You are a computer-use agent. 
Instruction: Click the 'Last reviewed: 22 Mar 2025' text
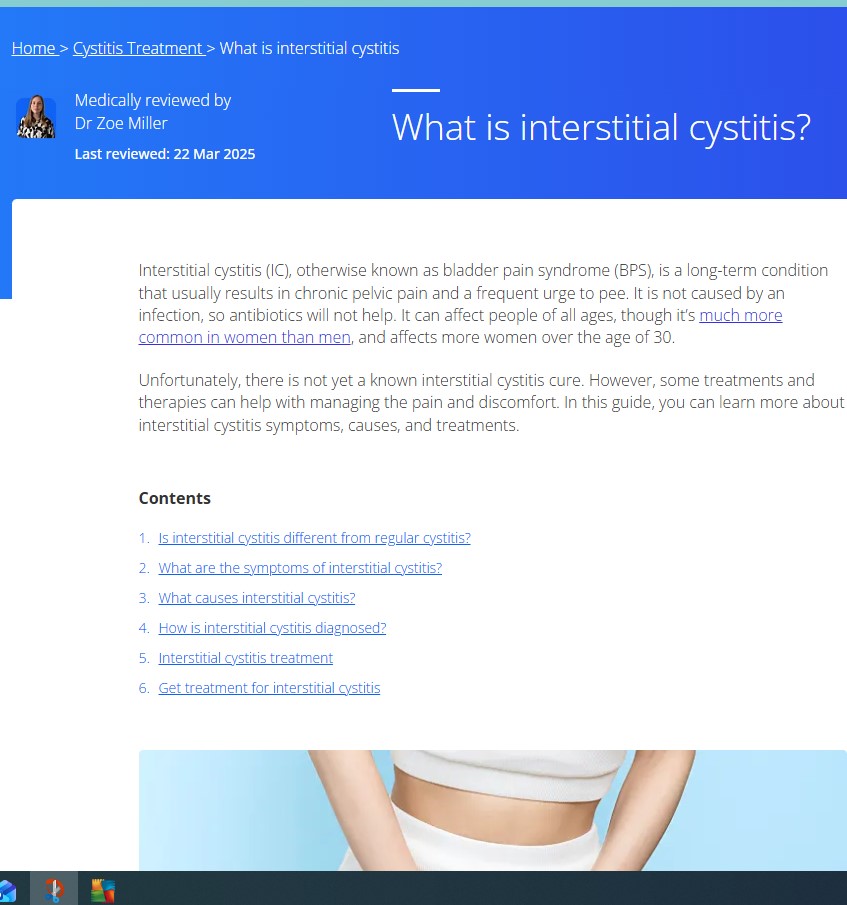(x=165, y=154)
